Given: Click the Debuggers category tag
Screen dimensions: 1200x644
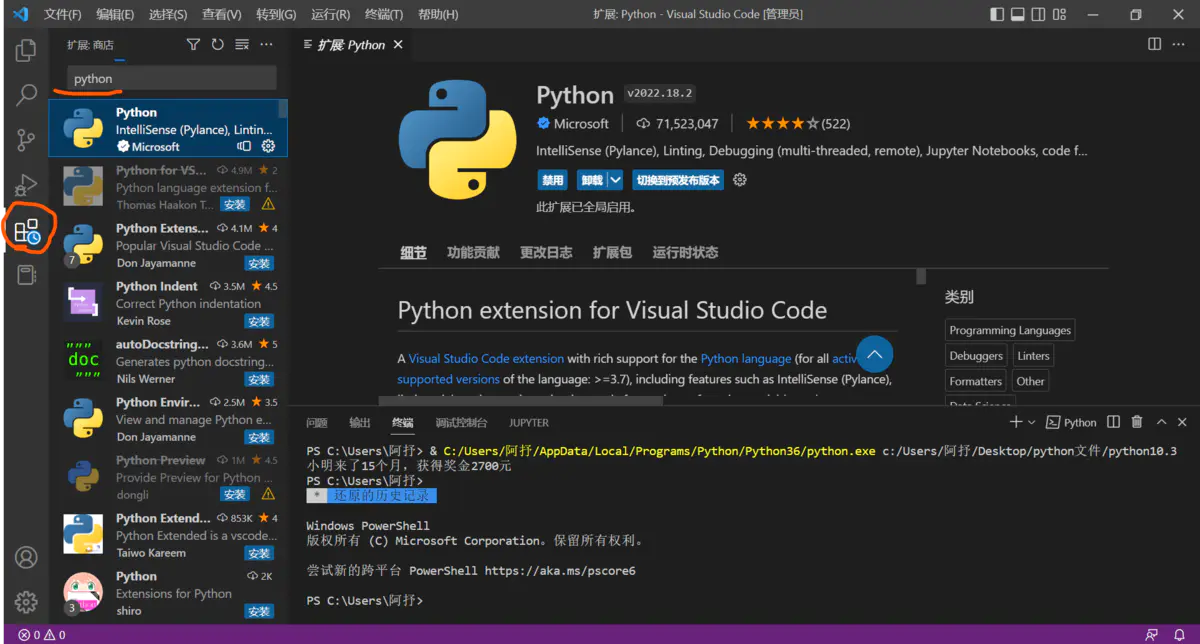Looking at the screenshot, I should click(976, 356).
